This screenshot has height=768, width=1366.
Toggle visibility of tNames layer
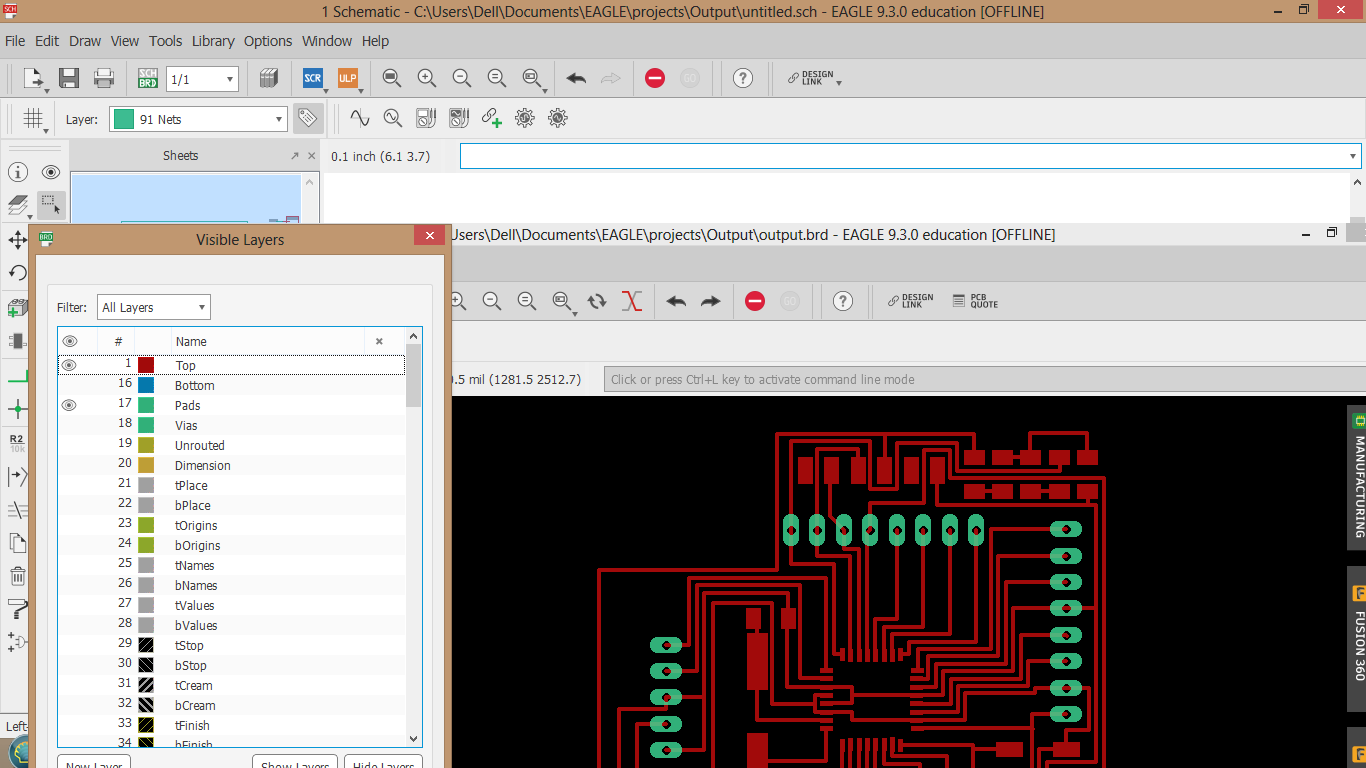pos(69,565)
